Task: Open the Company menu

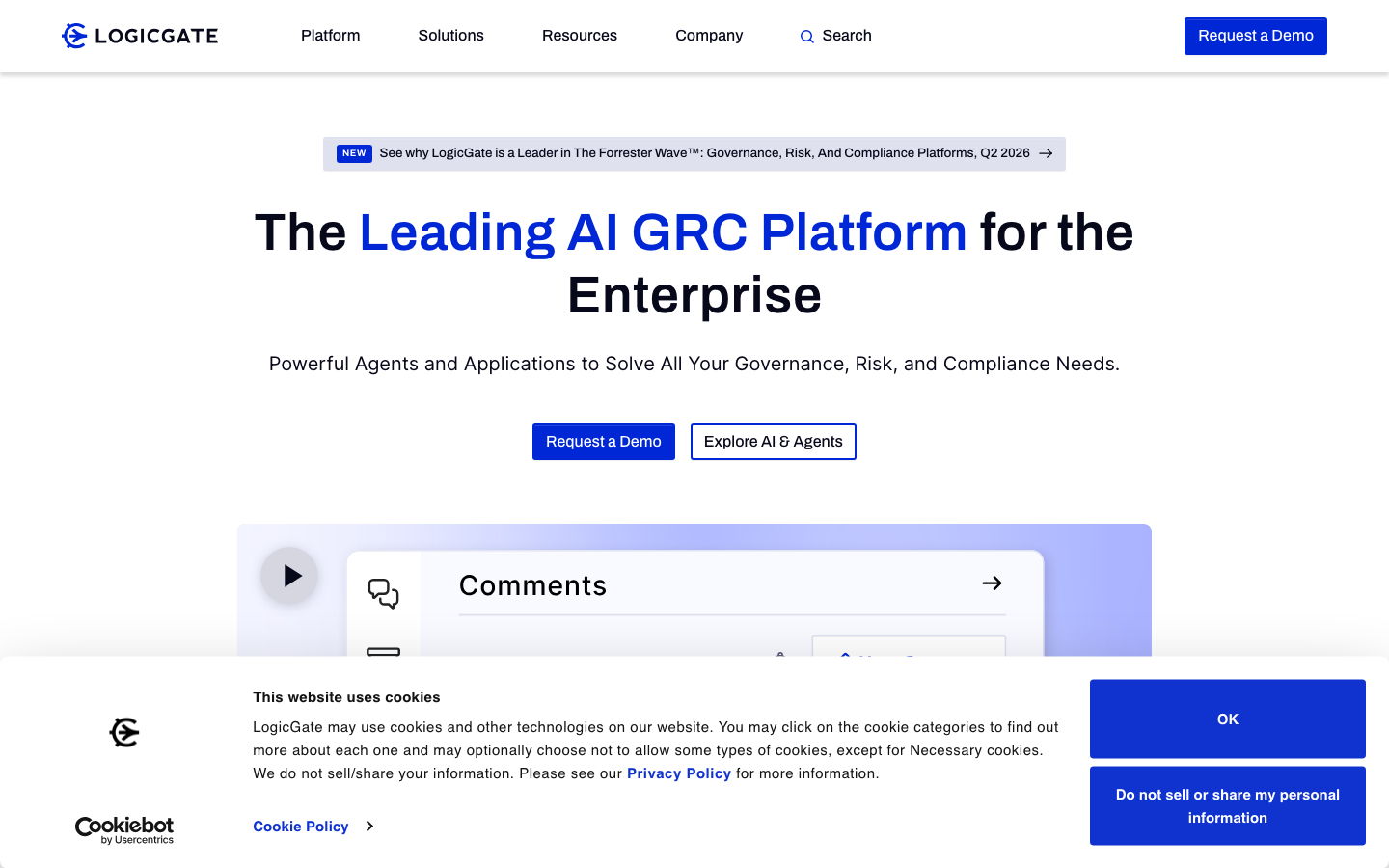Action: tap(709, 36)
